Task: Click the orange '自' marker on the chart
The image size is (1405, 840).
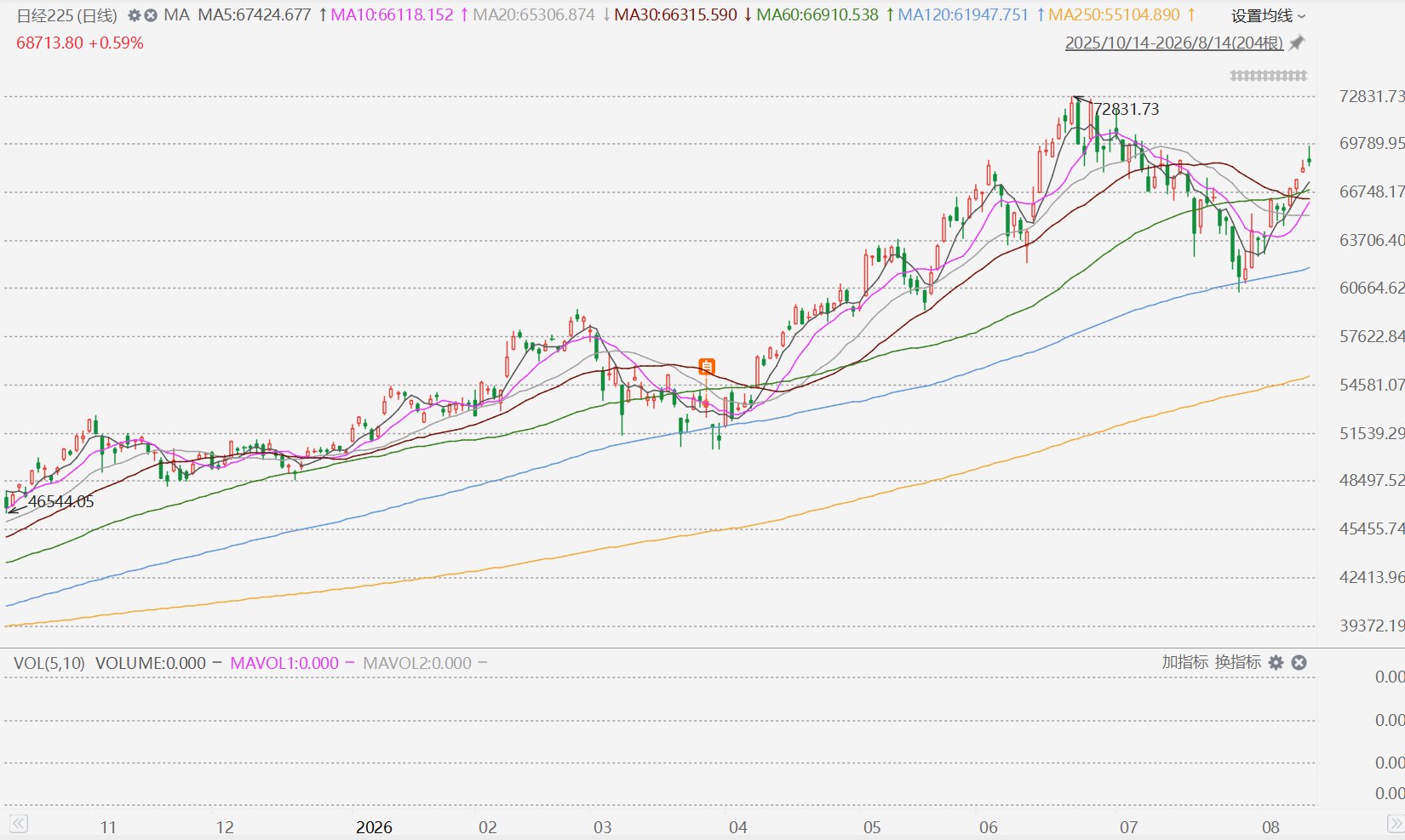Action: tap(707, 367)
